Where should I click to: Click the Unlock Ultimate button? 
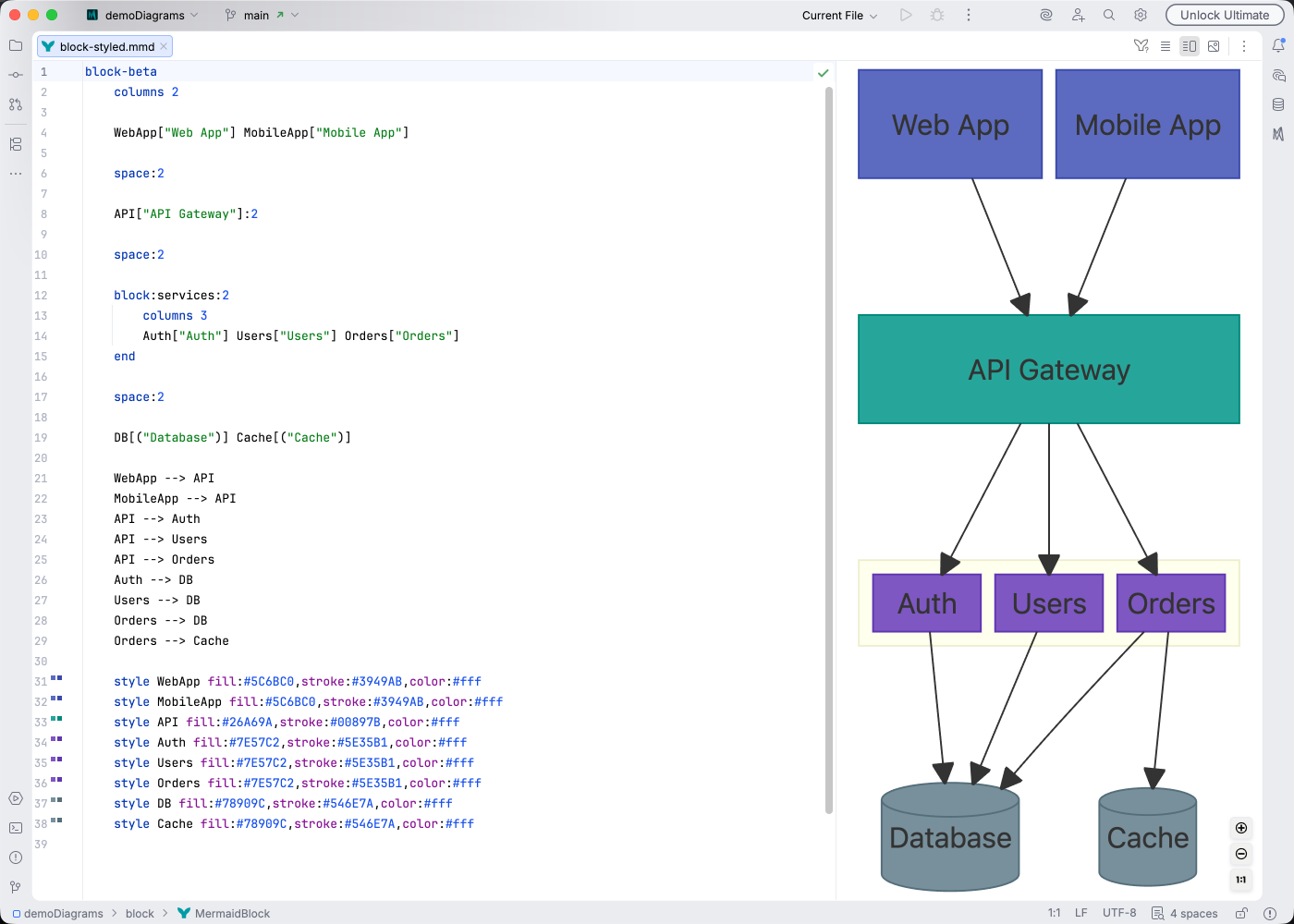point(1225,15)
